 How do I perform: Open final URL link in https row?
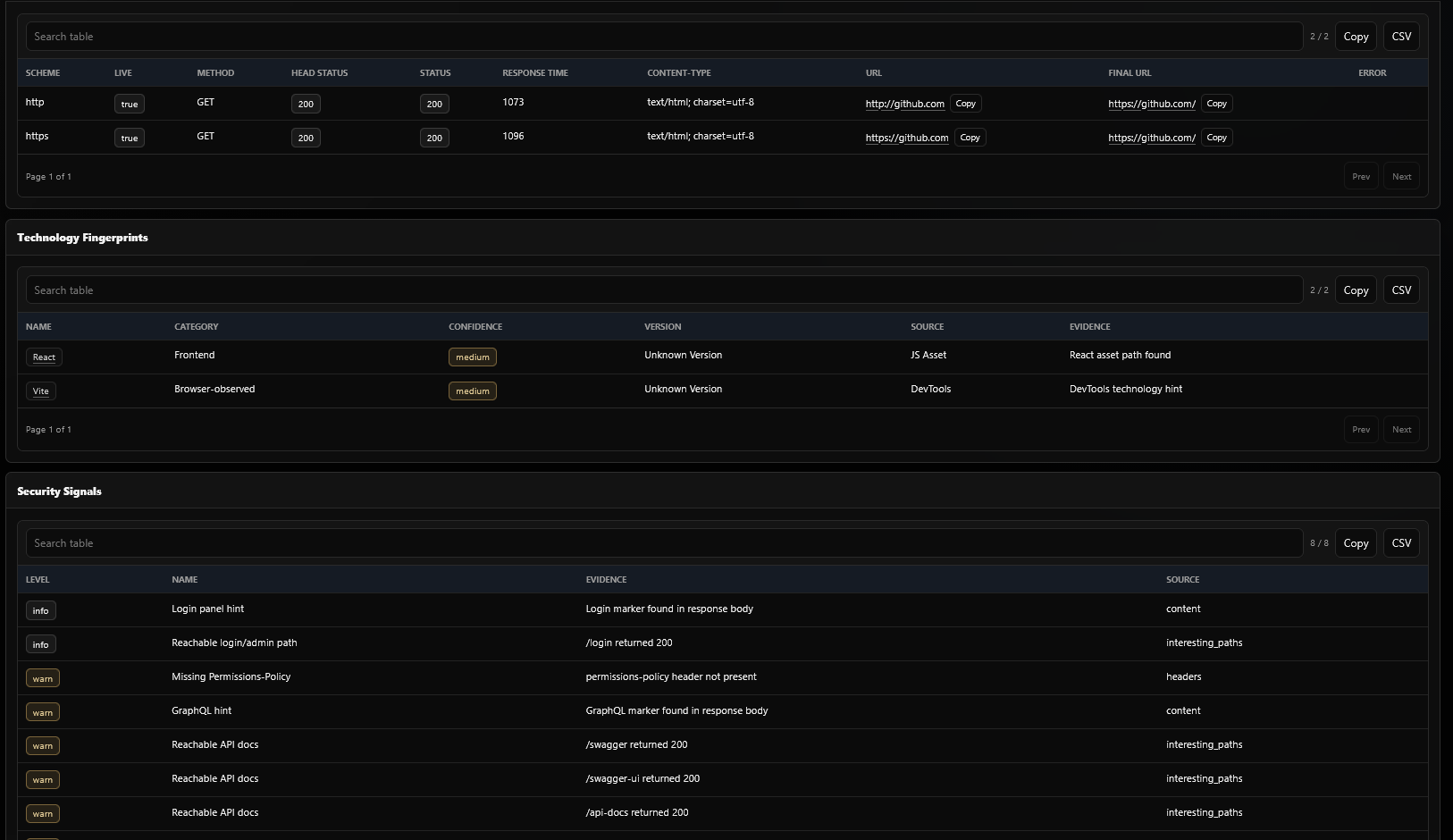tap(1151, 138)
